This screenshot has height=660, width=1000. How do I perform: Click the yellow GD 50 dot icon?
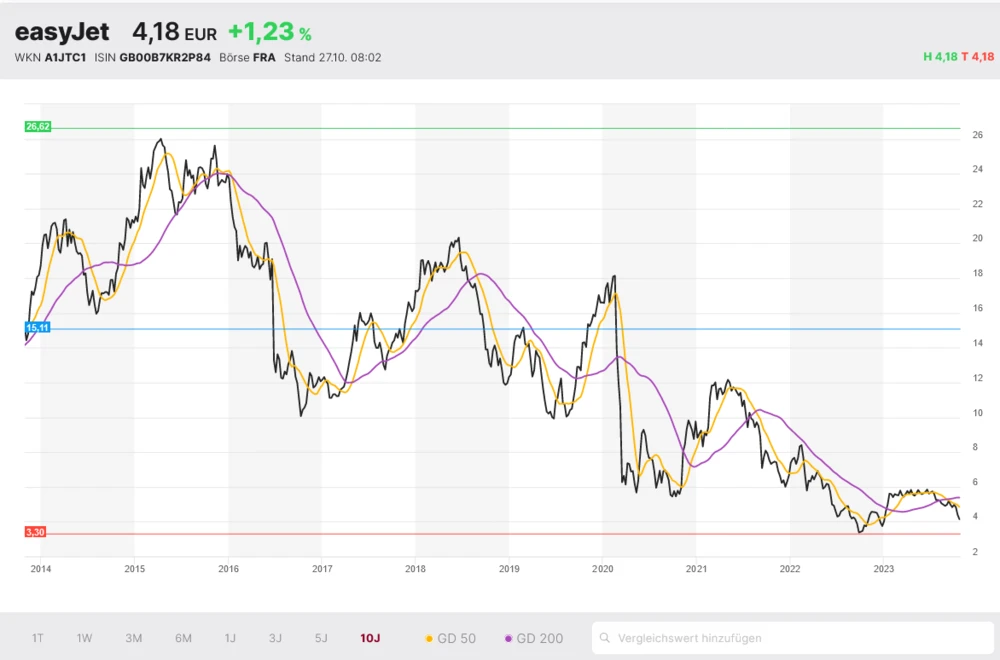429,638
